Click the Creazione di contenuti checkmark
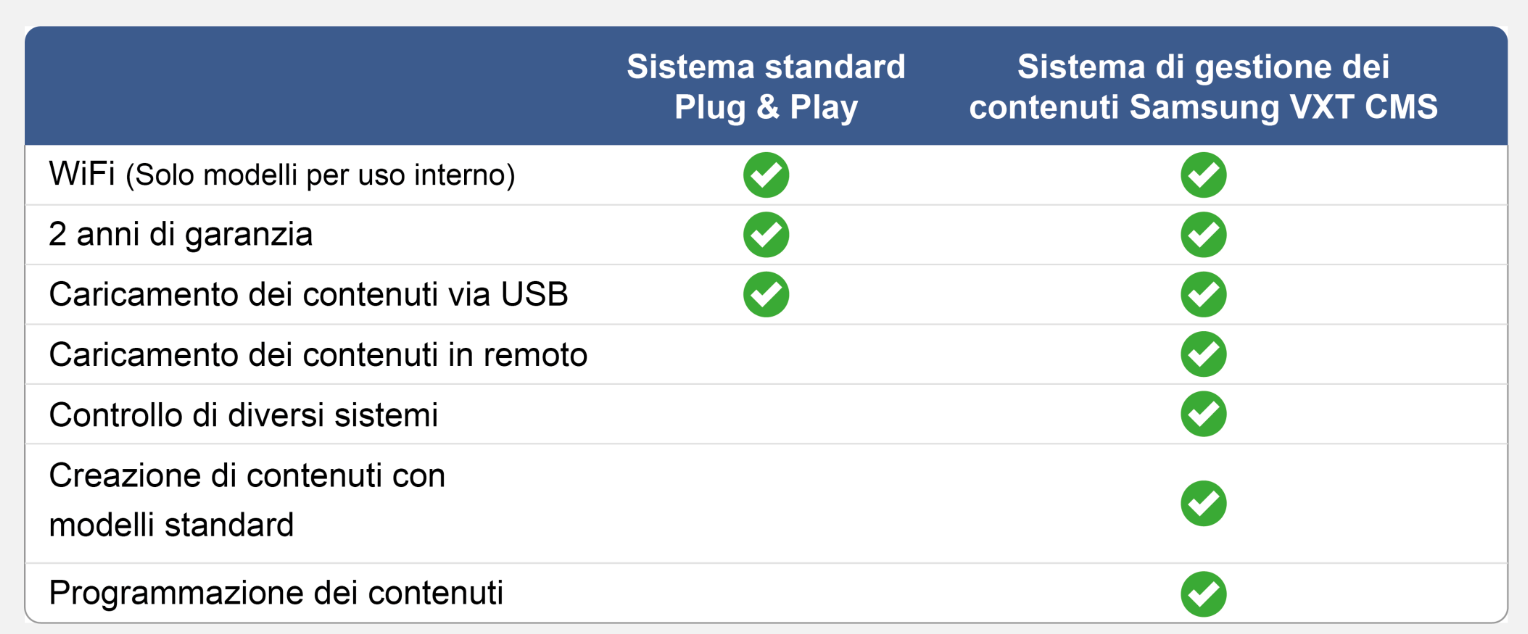Image resolution: width=1528 pixels, height=634 pixels. tap(1203, 503)
